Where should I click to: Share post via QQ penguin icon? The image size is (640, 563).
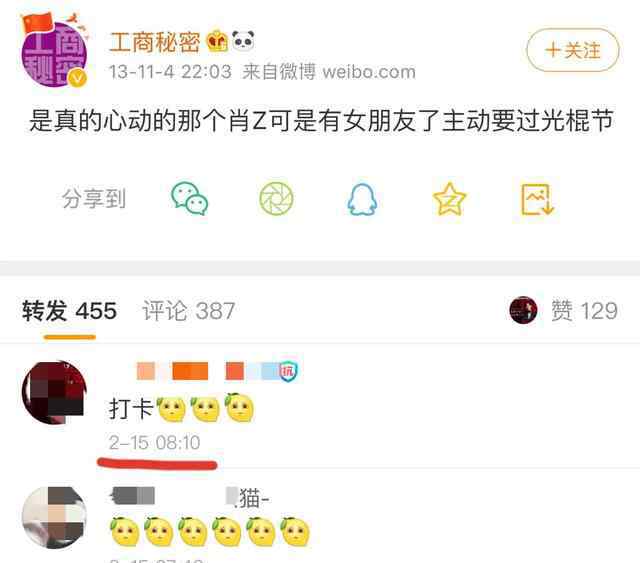pyautogui.click(x=362, y=200)
